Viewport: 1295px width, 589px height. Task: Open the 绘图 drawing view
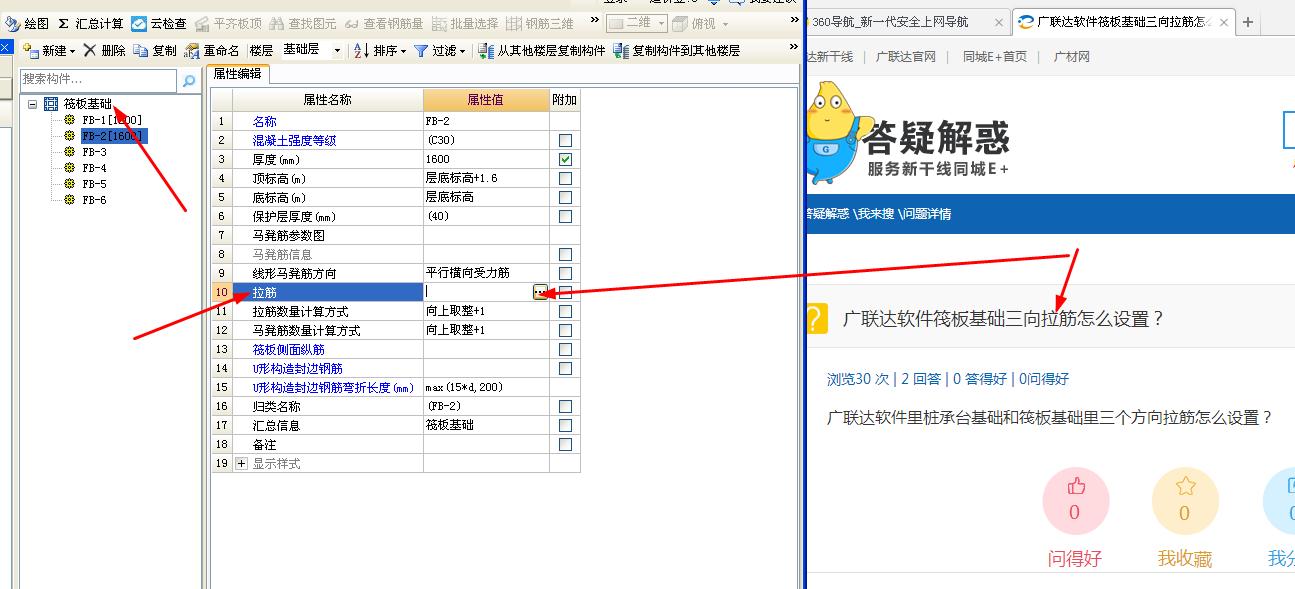coord(27,23)
